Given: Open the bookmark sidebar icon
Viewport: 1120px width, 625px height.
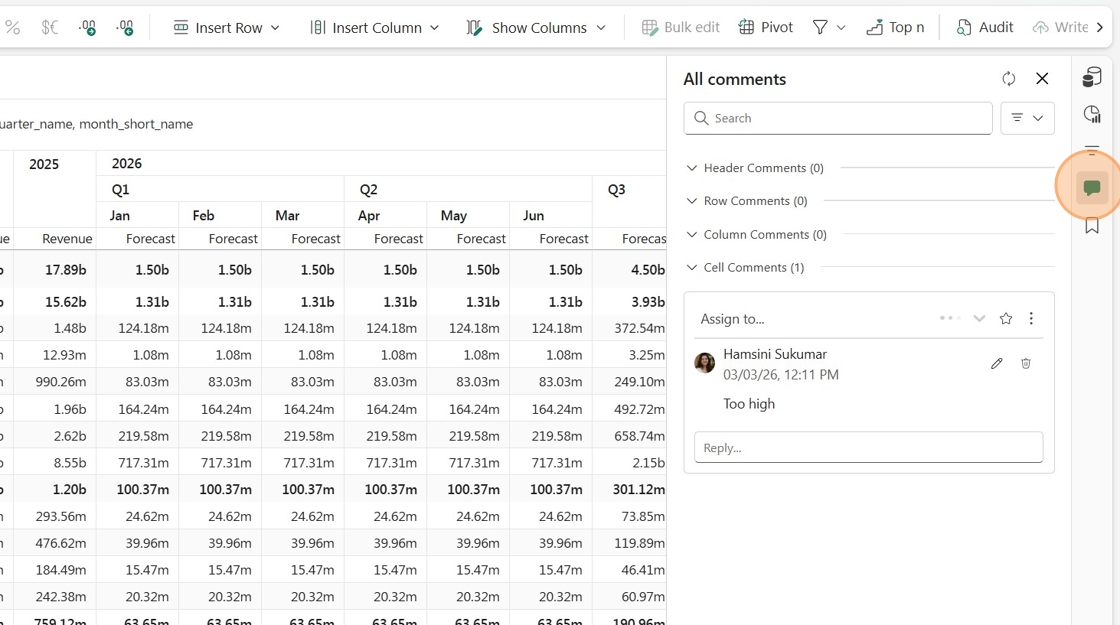Looking at the screenshot, I should pyautogui.click(x=1091, y=226).
